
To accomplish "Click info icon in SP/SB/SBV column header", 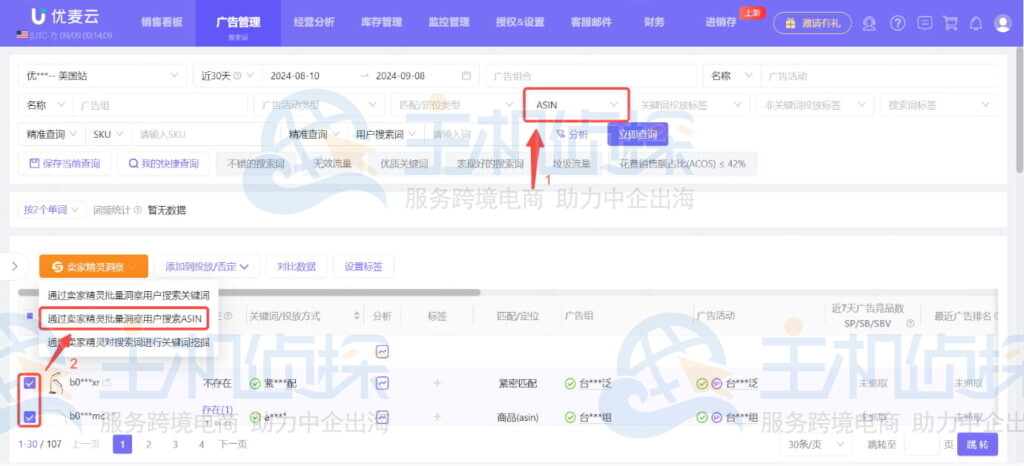I will (x=910, y=324).
